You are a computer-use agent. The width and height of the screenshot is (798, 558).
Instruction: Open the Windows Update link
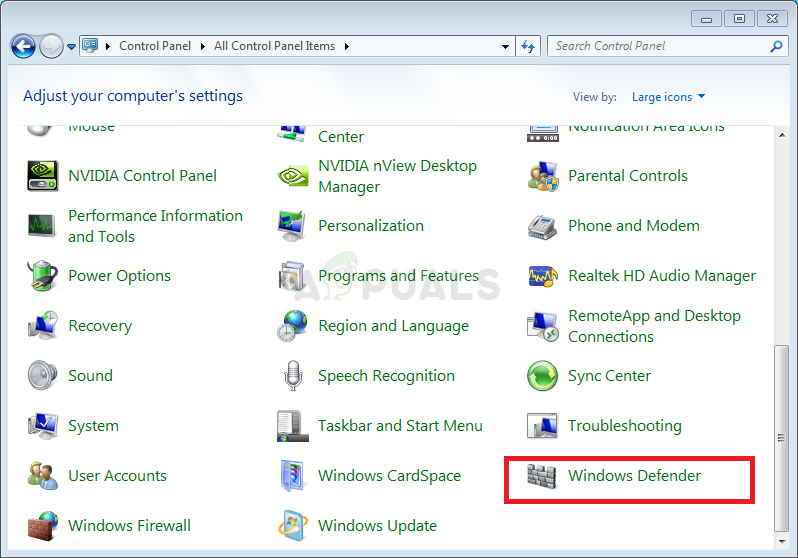(x=377, y=525)
